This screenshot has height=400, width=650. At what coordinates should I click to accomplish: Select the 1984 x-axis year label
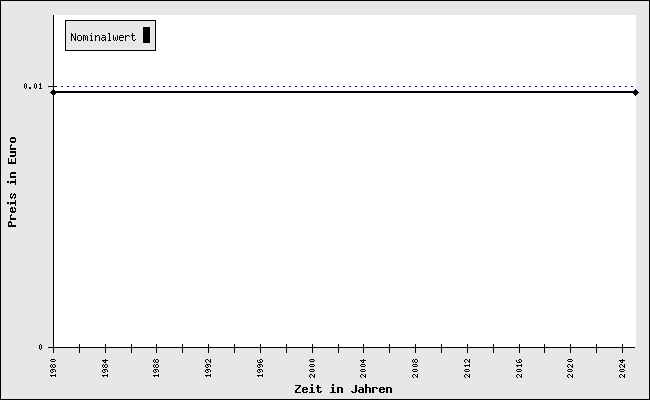click(x=105, y=369)
